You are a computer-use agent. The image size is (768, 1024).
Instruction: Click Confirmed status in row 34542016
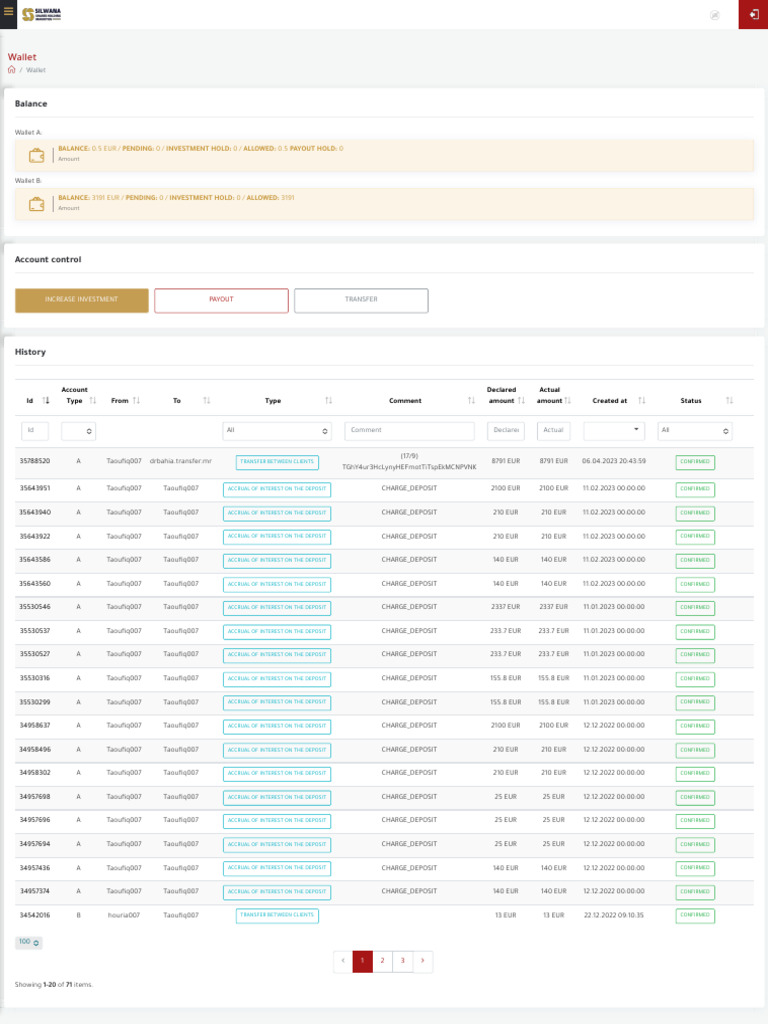(x=695, y=916)
